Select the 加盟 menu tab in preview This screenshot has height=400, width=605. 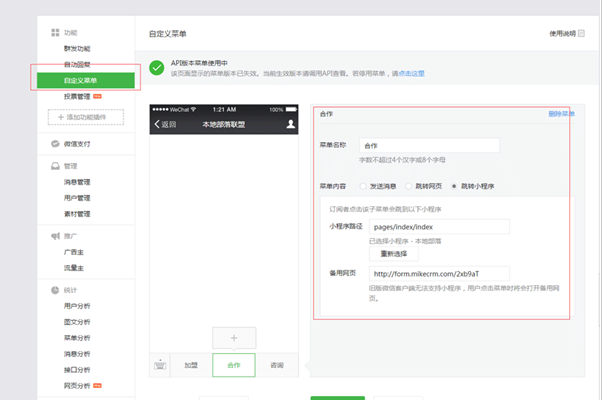[191, 365]
